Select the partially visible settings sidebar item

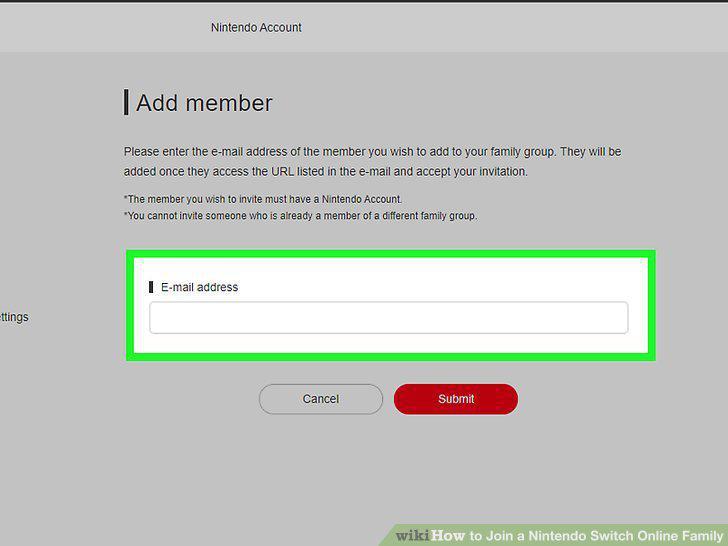14,317
